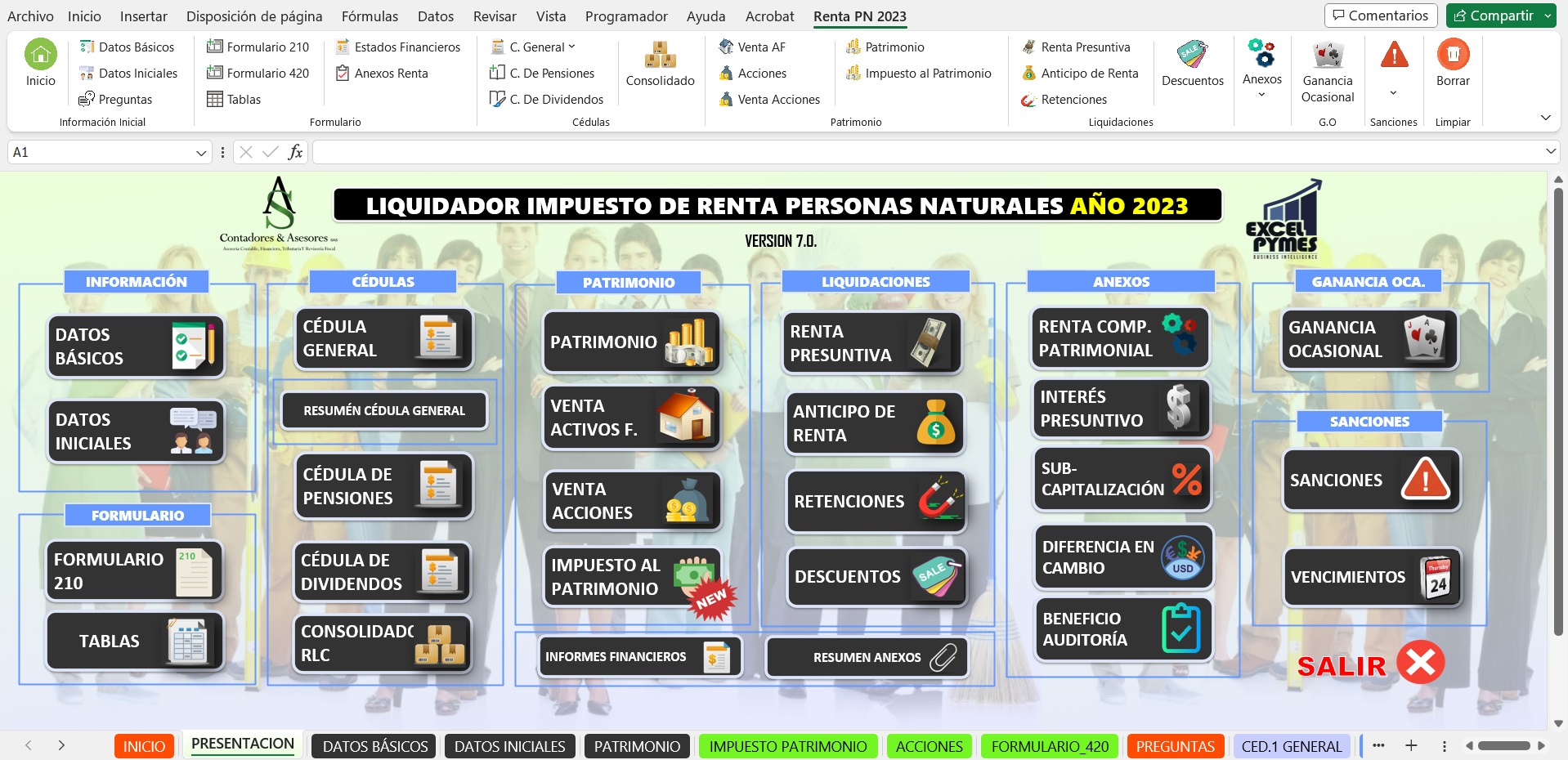Click the Descuentos sale tag ribbon icon
Screen dimensions: 1568x760
click(1192, 56)
